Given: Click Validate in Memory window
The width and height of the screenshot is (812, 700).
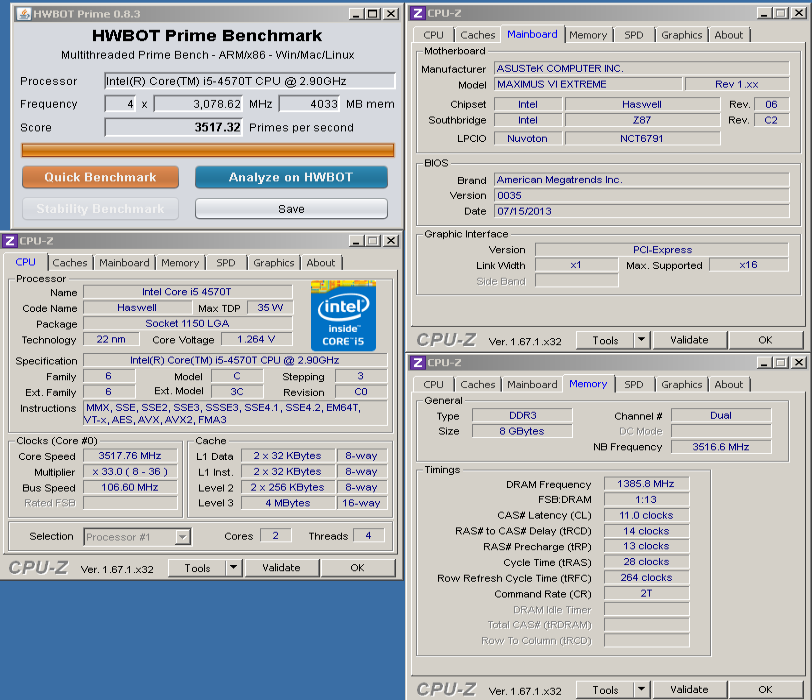Looking at the screenshot, I should tap(689, 690).
